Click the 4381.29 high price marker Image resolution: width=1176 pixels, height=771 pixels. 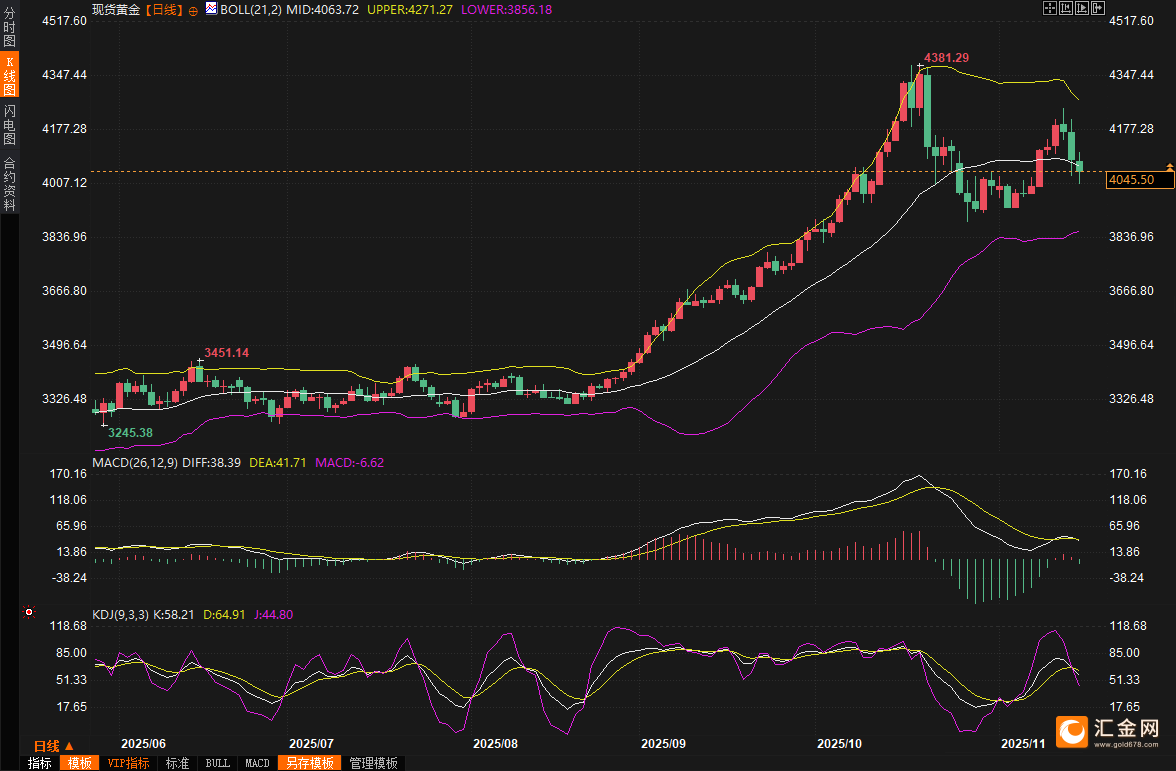click(x=945, y=58)
